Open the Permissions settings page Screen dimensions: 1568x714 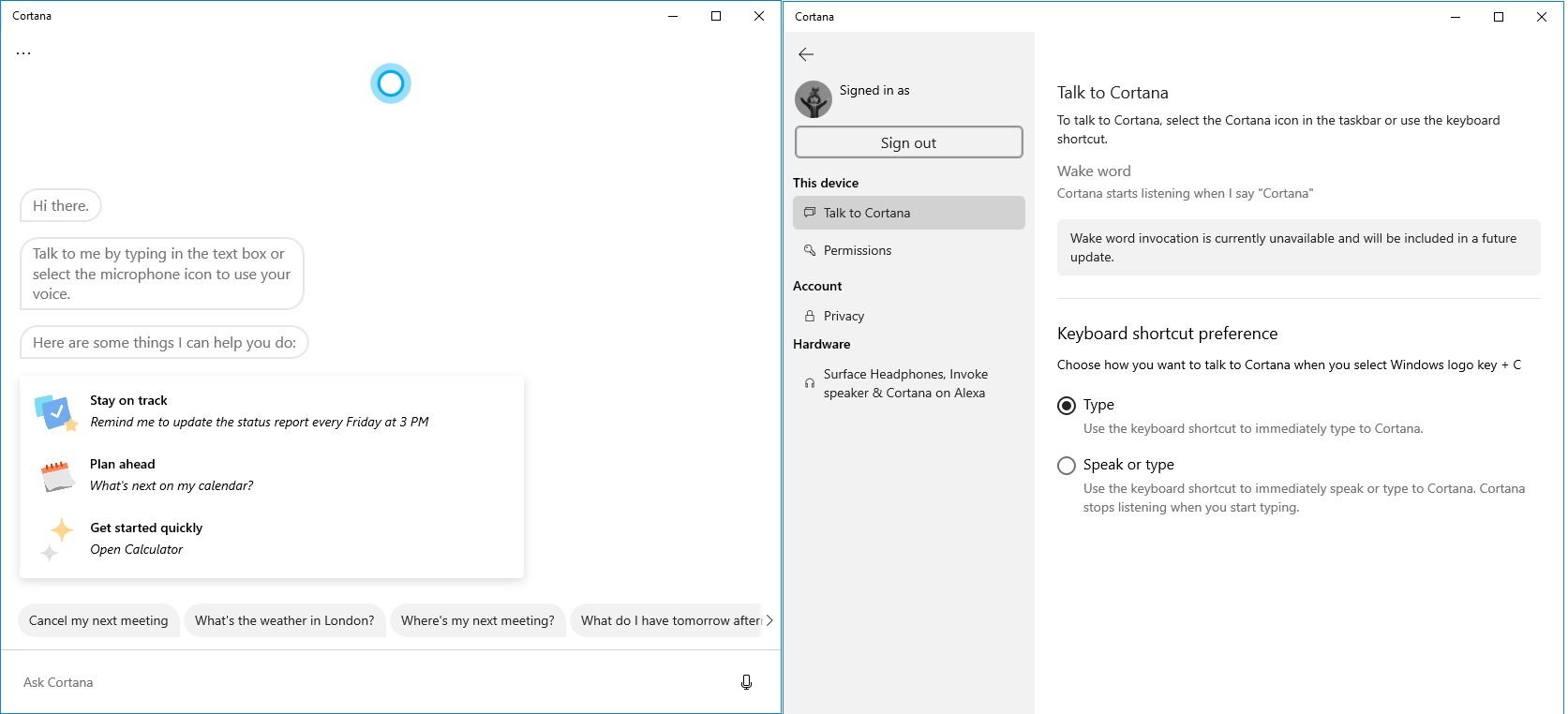point(857,250)
